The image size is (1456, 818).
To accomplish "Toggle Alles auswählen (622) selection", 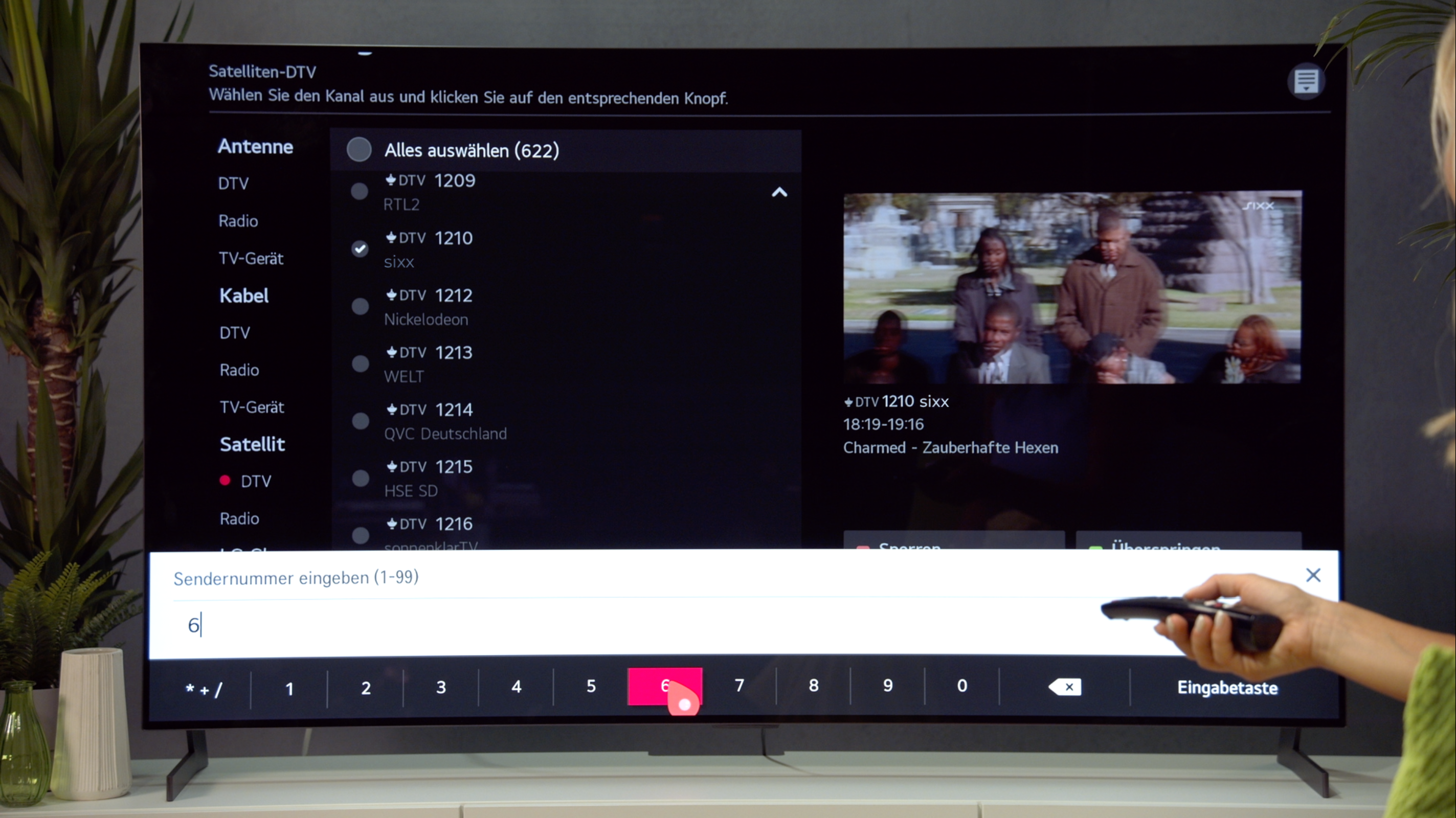I will click(x=358, y=150).
